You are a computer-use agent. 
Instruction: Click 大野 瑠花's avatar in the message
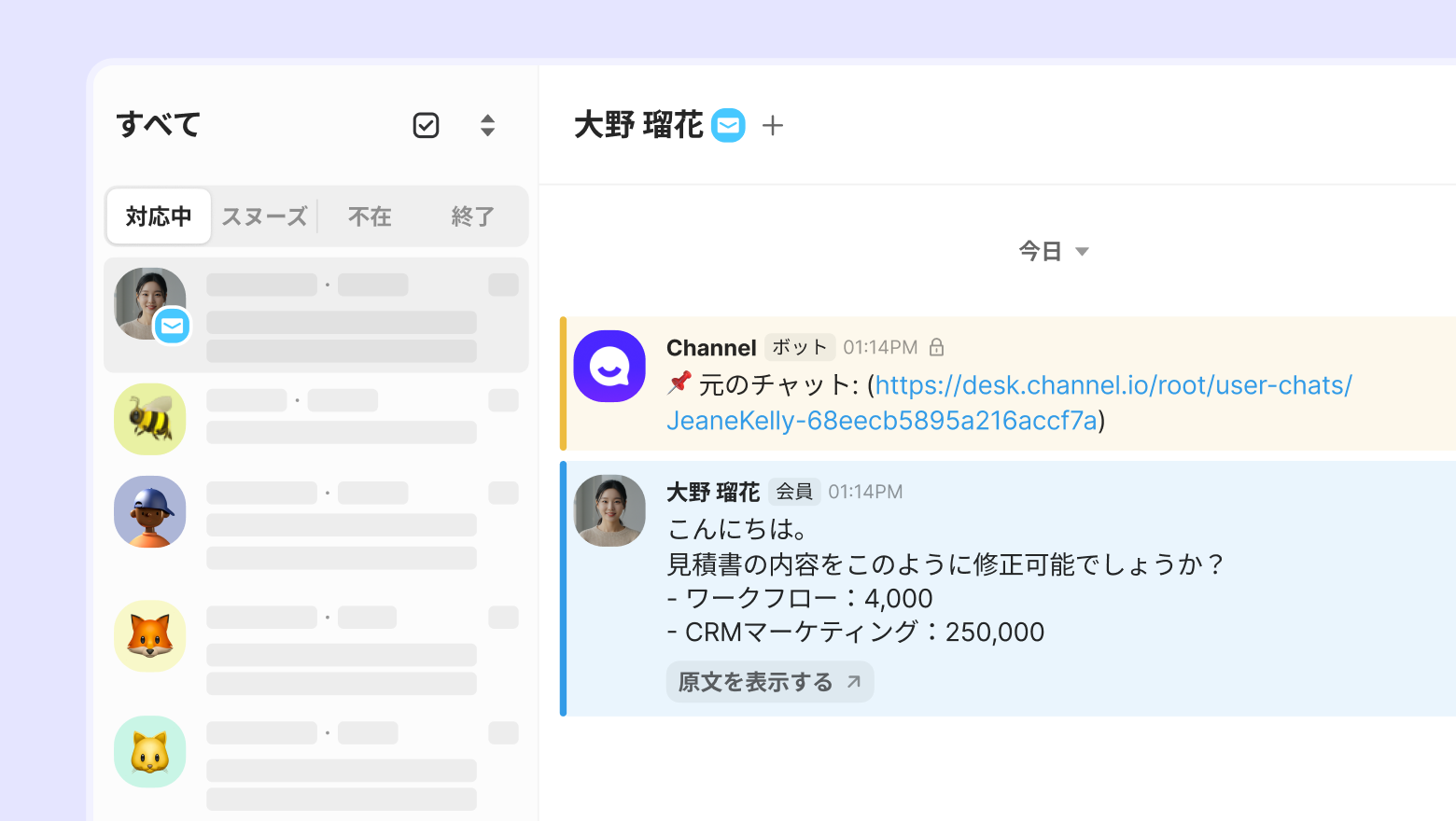(609, 510)
